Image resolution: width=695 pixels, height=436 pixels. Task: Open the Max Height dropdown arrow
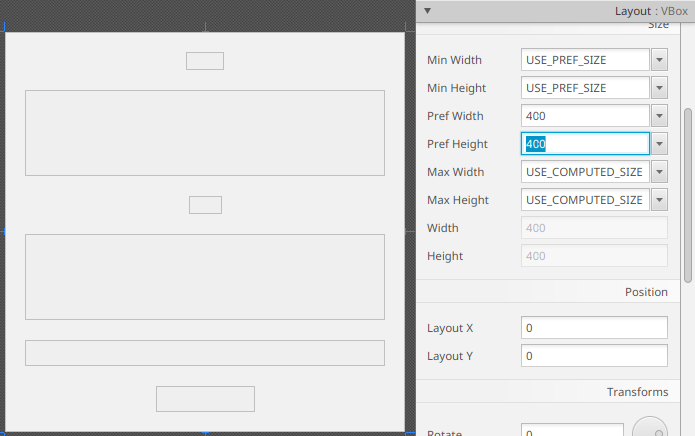659,200
